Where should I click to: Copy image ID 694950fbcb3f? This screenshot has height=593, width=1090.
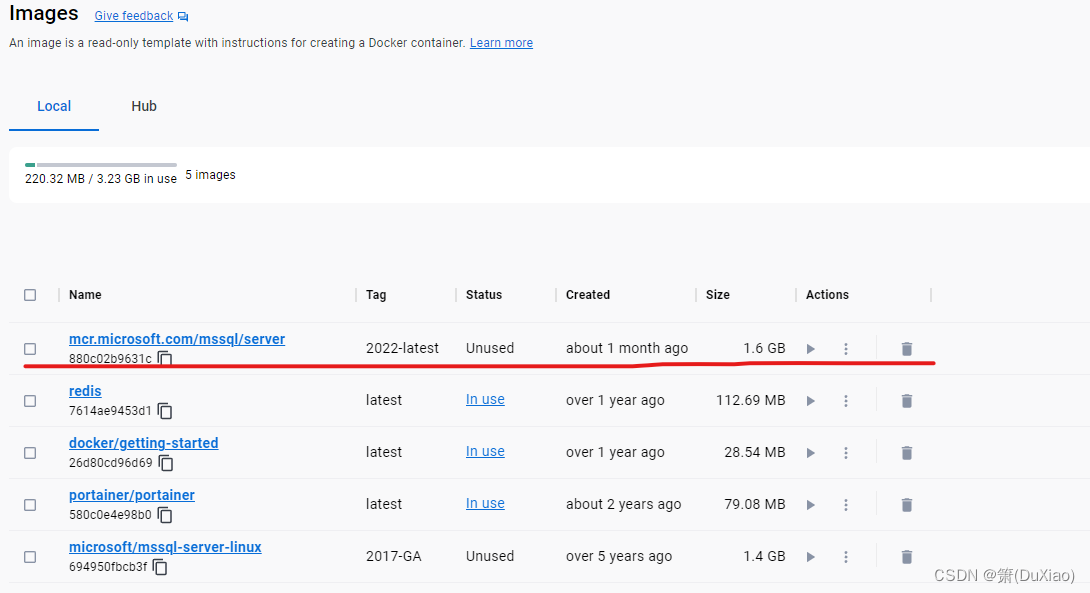pyautogui.click(x=160, y=567)
